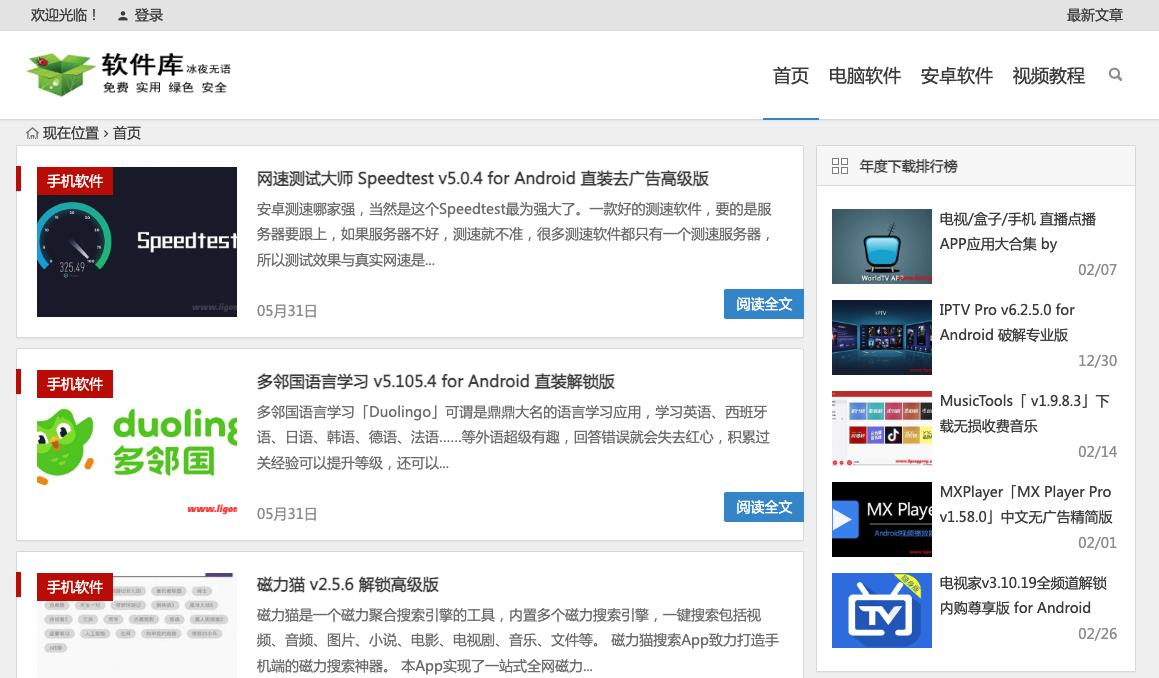Click the search magnifier icon
Image resolution: width=1159 pixels, height=678 pixels.
(1115, 75)
